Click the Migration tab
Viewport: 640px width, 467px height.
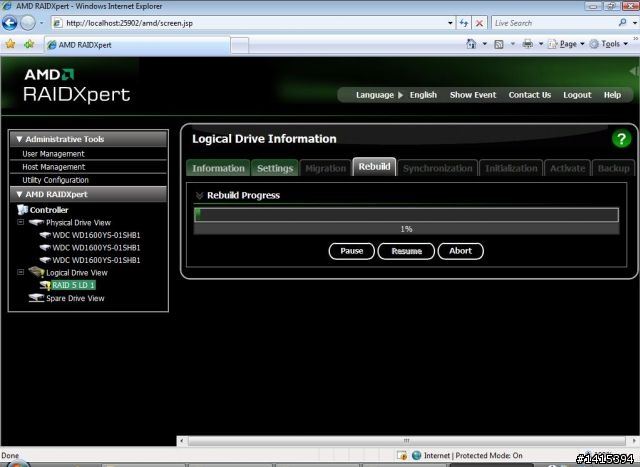tap(325, 168)
